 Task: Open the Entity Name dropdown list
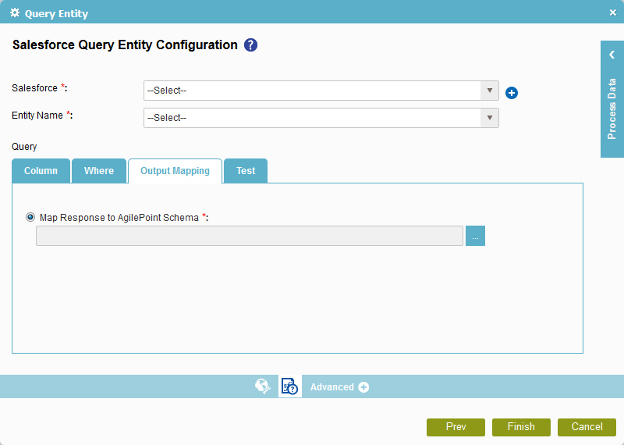[x=321, y=118]
